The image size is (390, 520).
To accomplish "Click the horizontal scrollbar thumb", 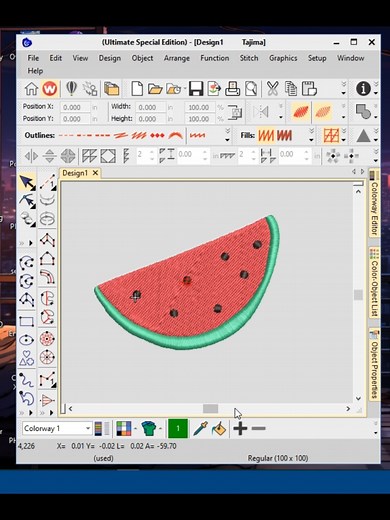I will pyautogui.click(x=210, y=408).
